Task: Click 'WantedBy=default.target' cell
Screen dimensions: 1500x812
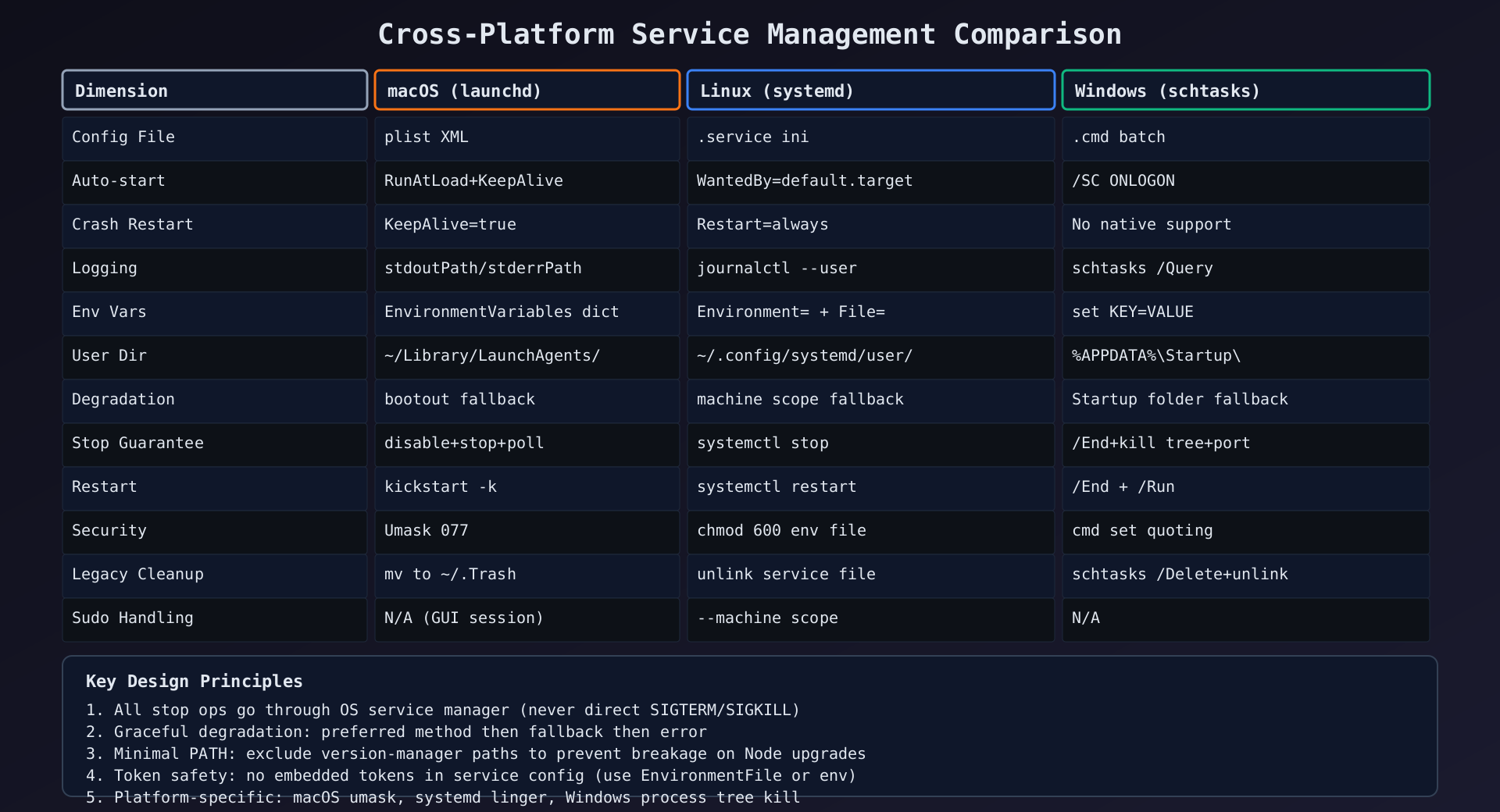Action: pyautogui.click(x=871, y=183)
